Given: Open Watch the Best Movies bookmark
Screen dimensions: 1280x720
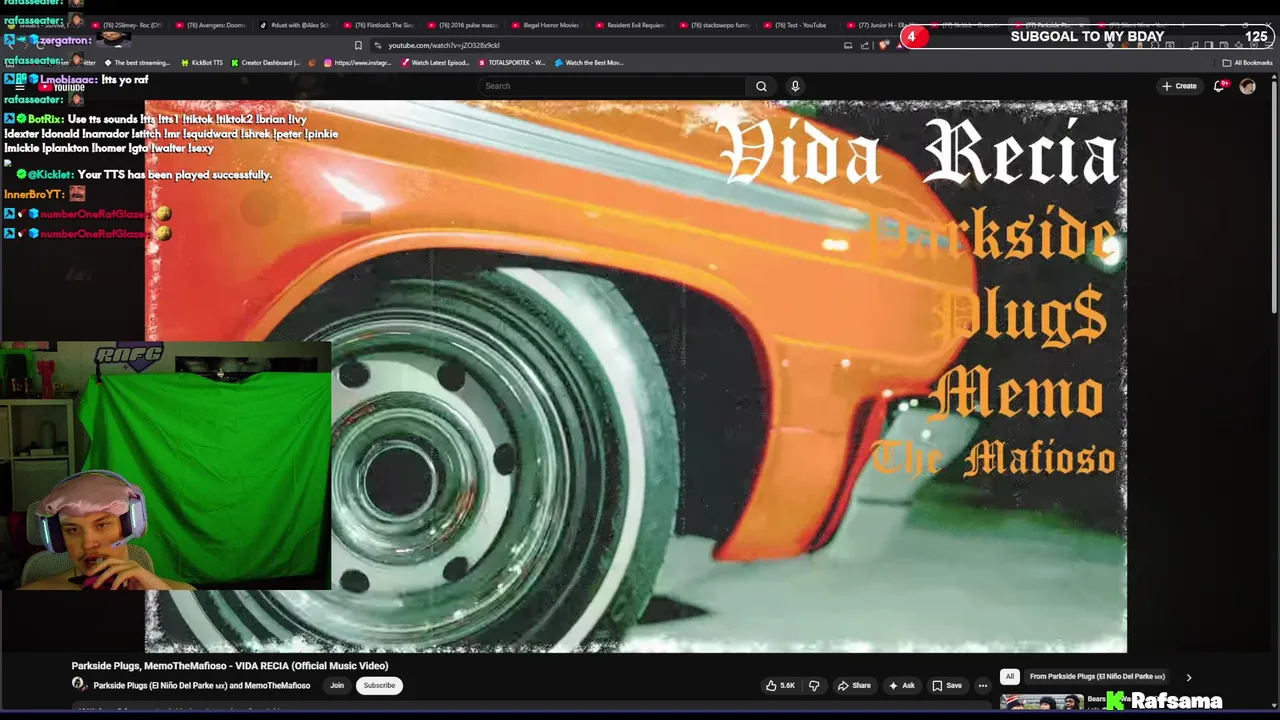Looking at the screenshot, I should [589, 62].
